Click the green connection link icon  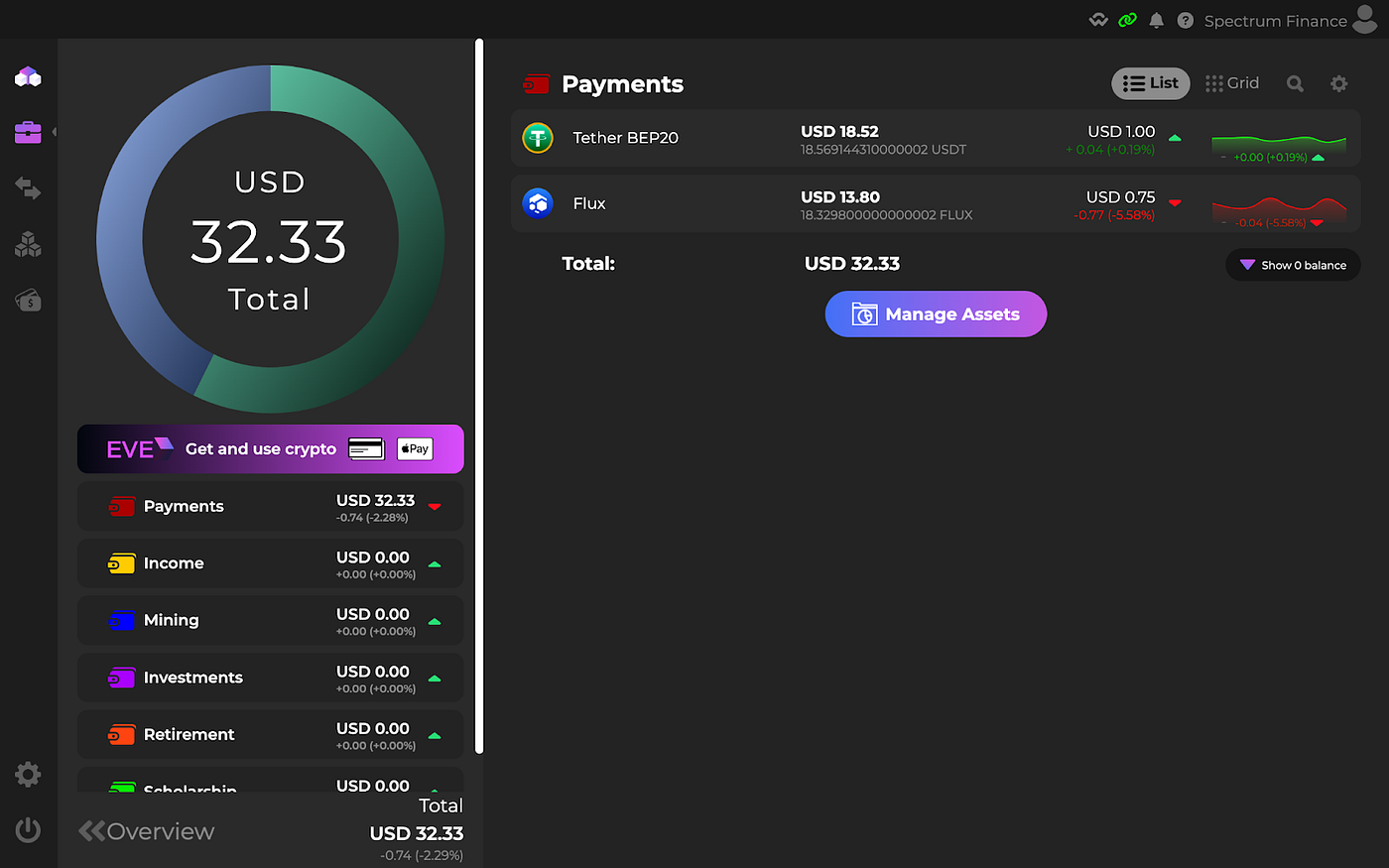[x=1127, y=19]
